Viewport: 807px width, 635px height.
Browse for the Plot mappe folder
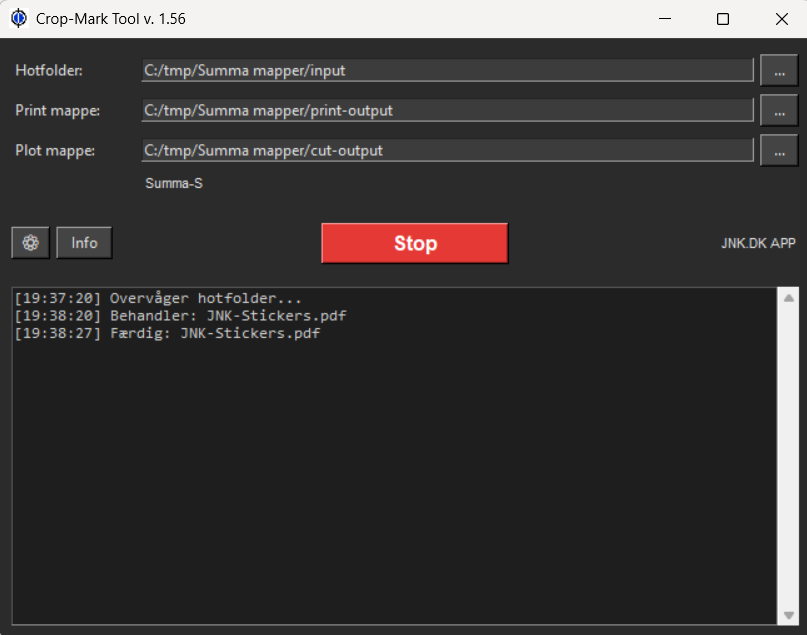(x=779, y=150)
